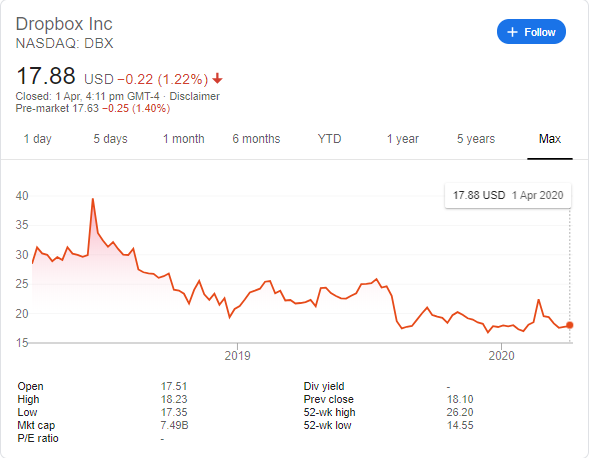
Task: Click the blue Follow button
Action: click(531, 32)
